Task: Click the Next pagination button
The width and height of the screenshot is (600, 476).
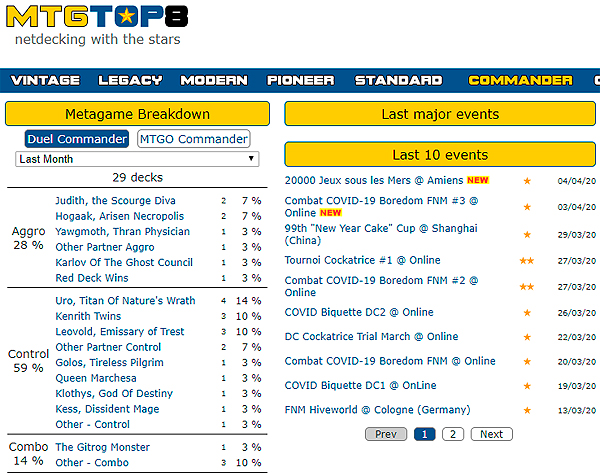Action: [491, 434]
